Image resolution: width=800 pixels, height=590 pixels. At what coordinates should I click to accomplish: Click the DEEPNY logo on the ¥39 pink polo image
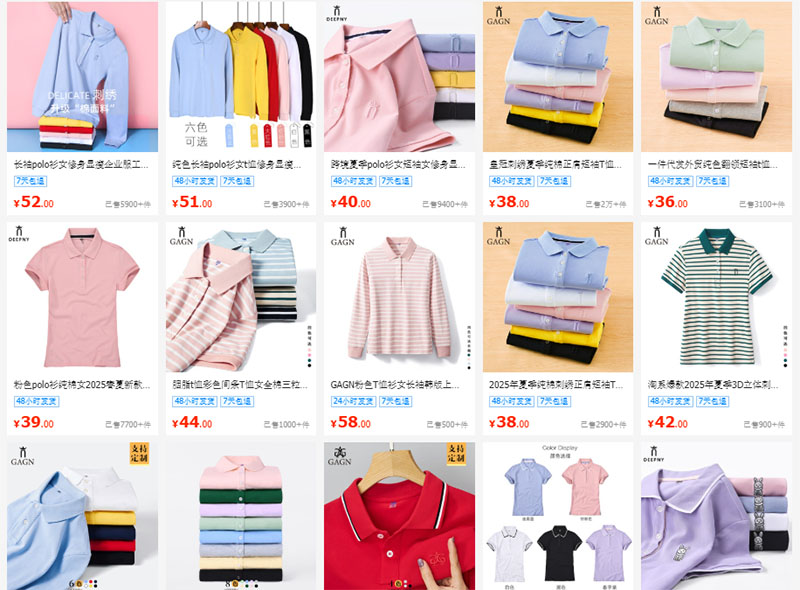[x=19, y=233]
